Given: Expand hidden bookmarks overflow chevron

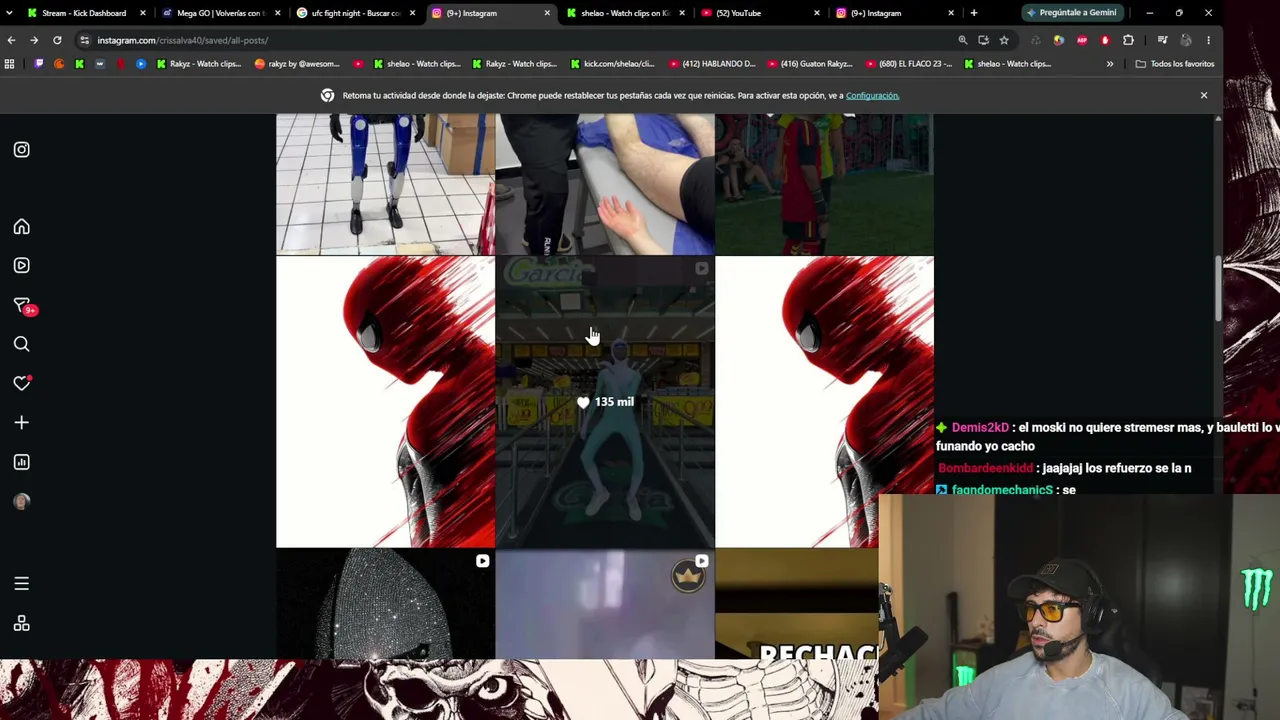Looking at the screenshot, I should (1110, 64).
